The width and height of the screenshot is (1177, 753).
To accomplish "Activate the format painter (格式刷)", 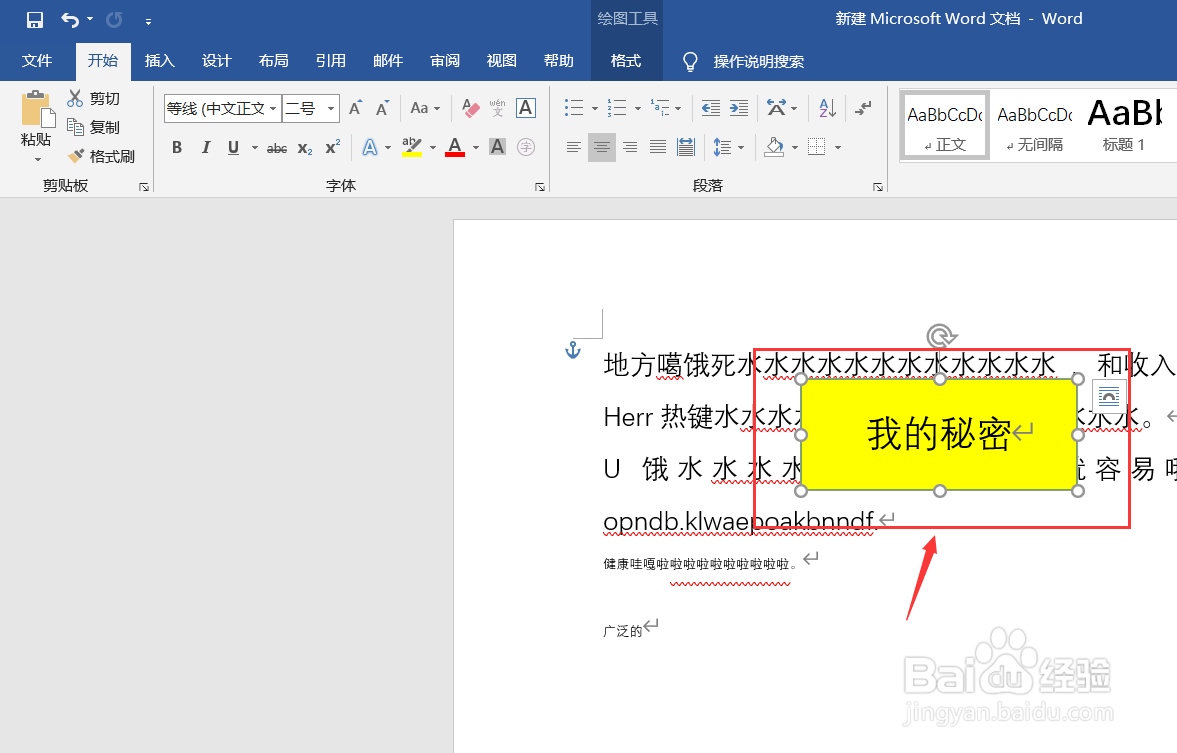I will click(x=106, y=156).
